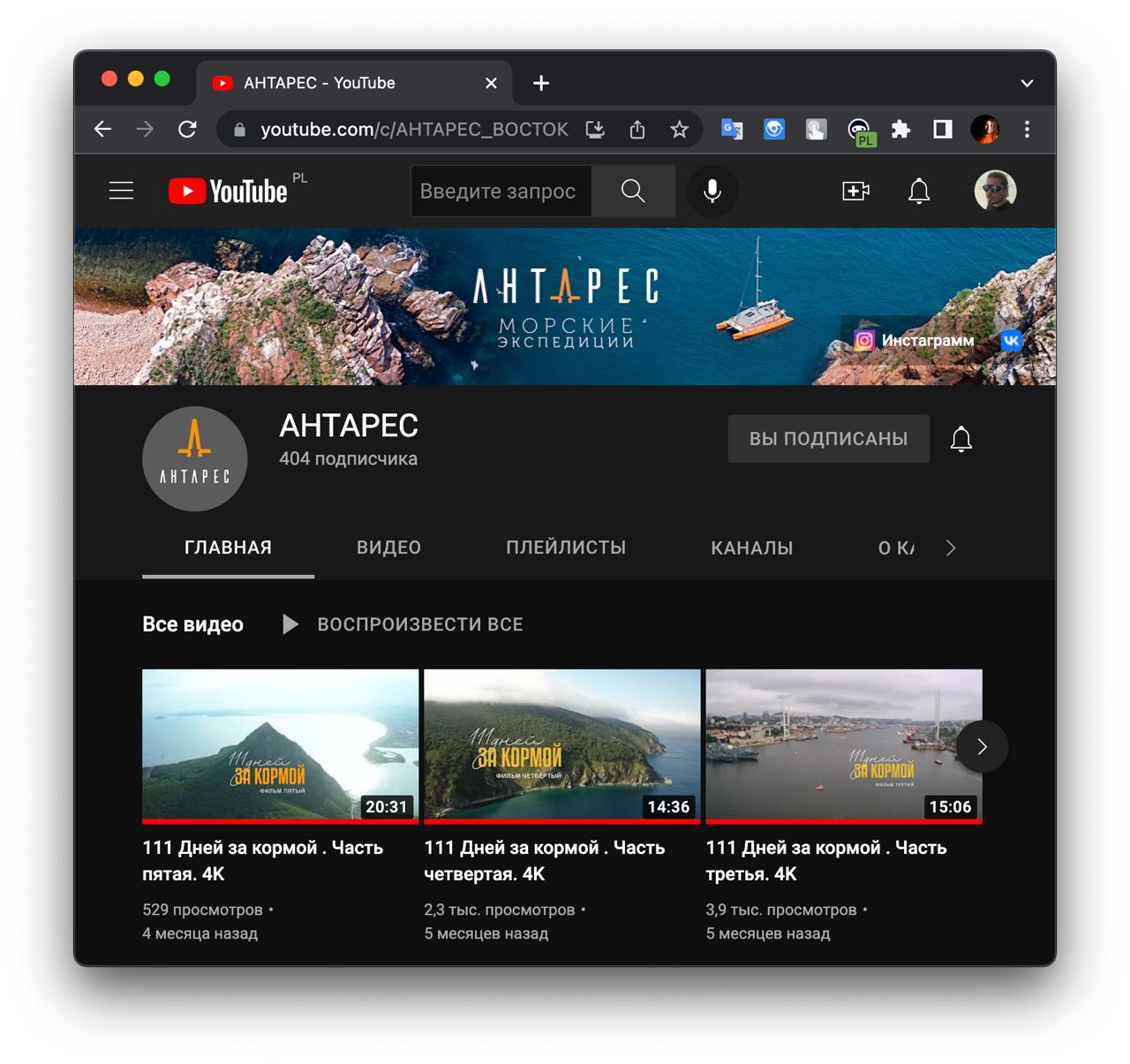Start voice search with microphone icon
The width and height of the screenshot is (1130, 1064).
(x=712, y=191)
